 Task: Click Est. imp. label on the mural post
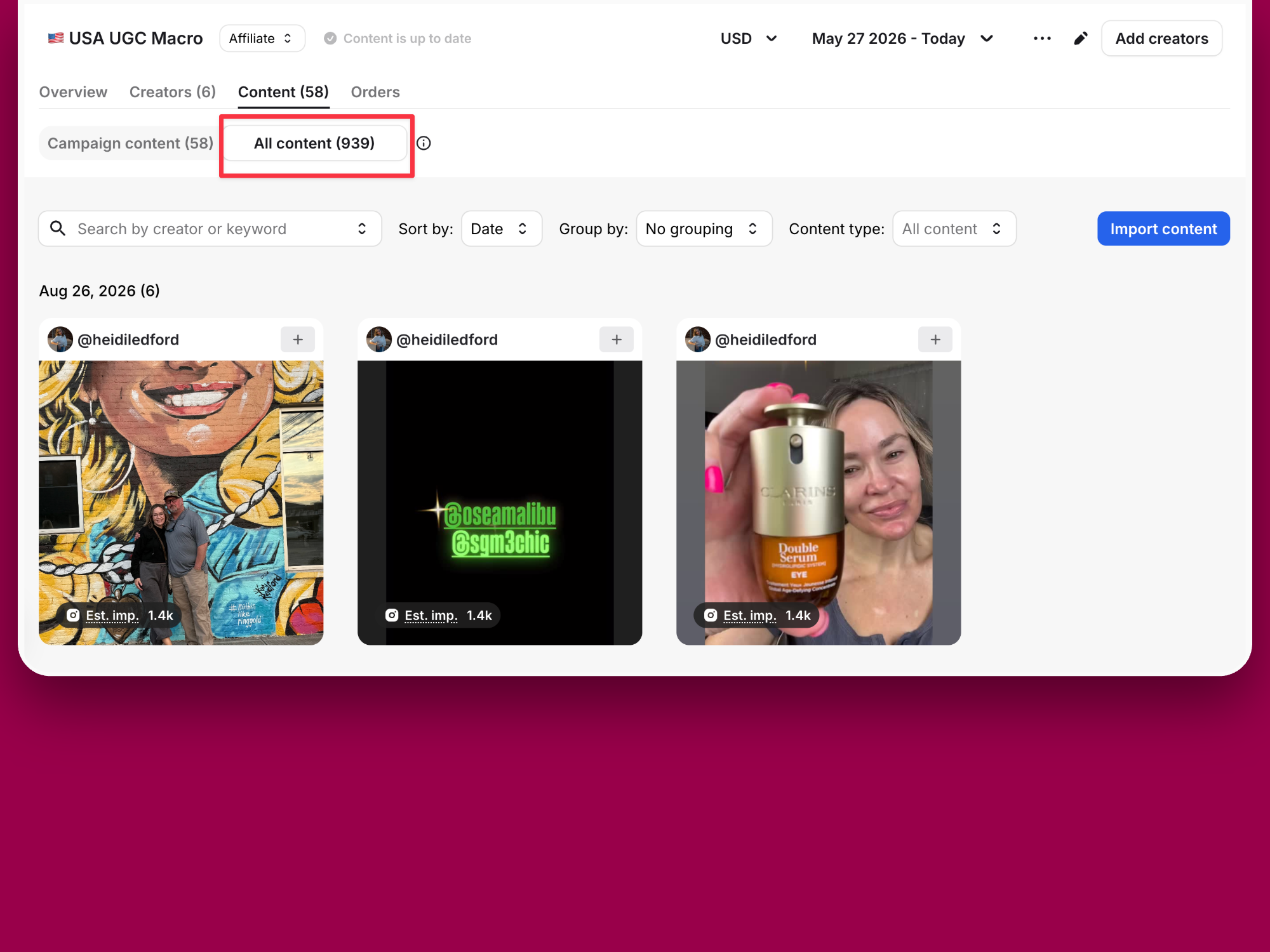[x=112, y=616]
